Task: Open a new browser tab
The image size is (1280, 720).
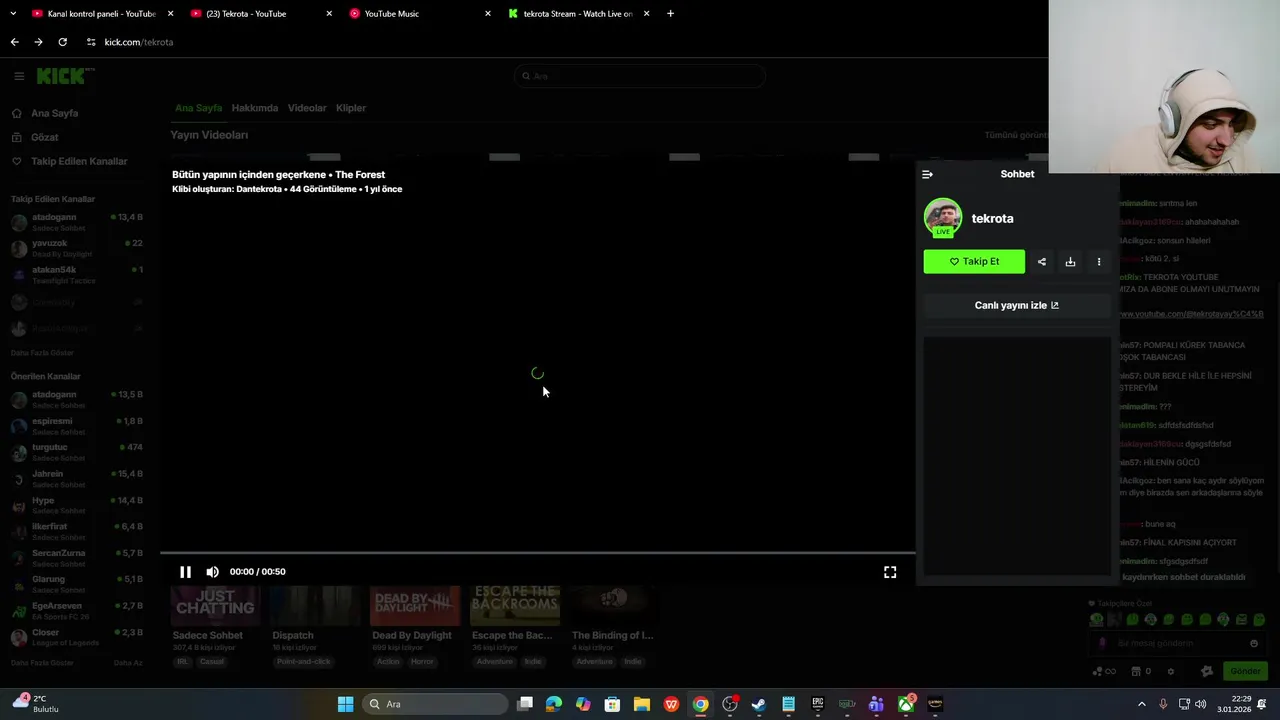Action: tap(670, 14)
